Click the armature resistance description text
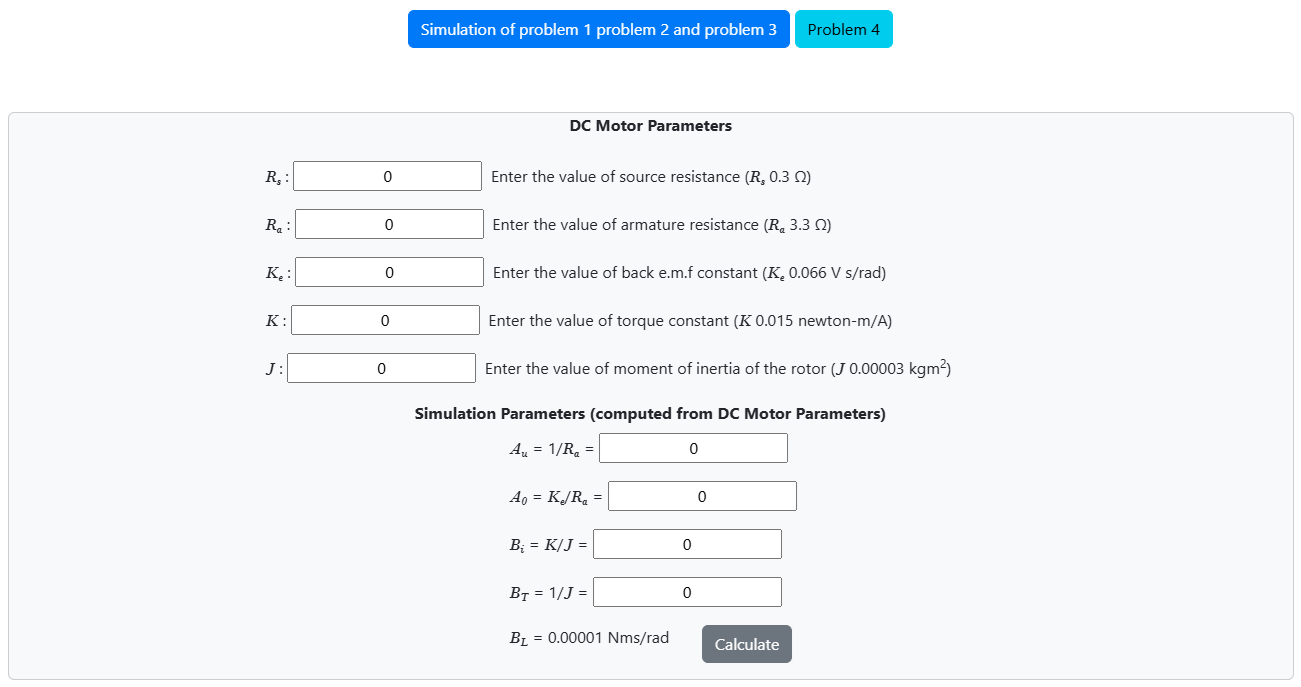 661,225
